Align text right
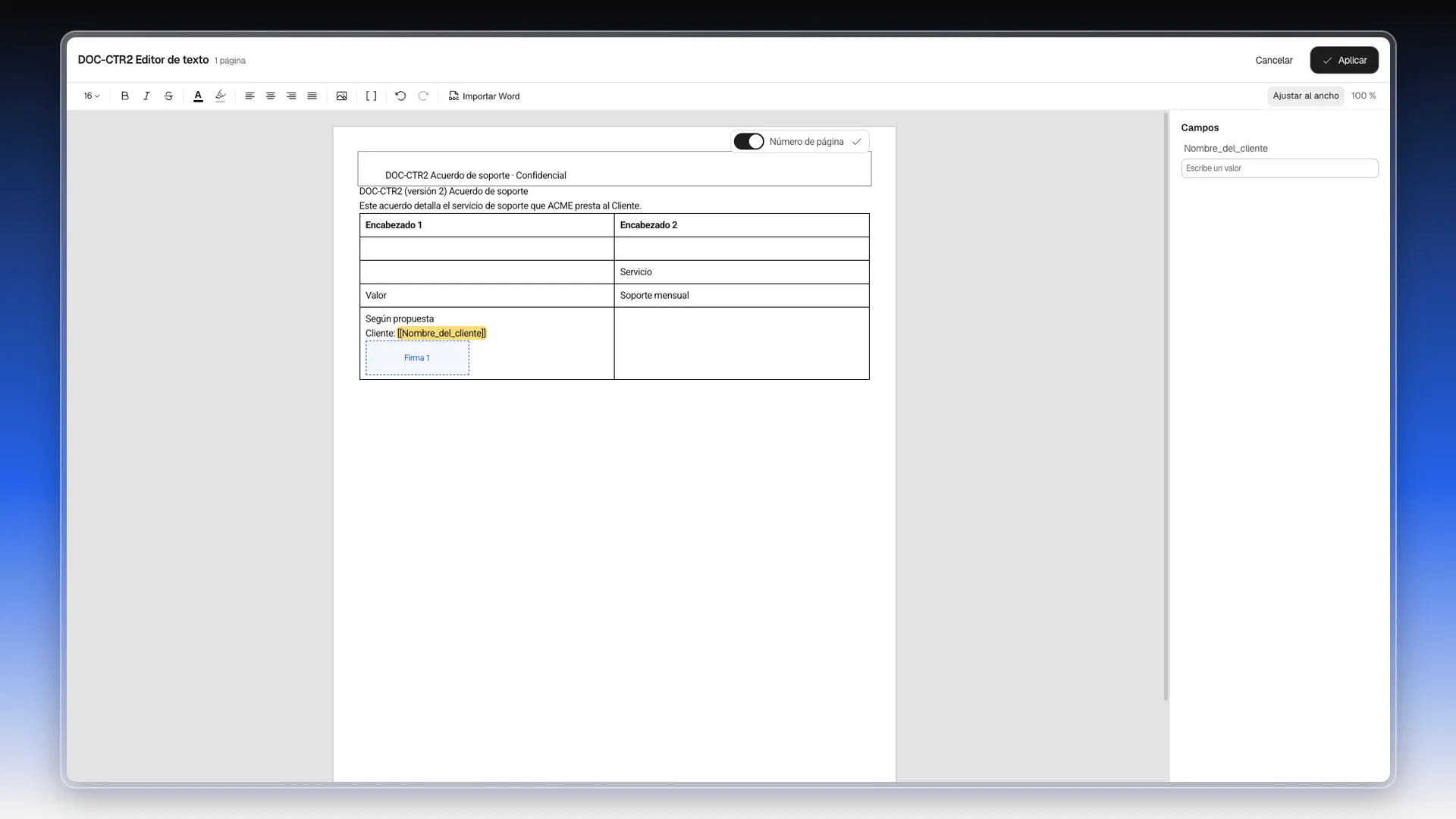 point(291,96)
